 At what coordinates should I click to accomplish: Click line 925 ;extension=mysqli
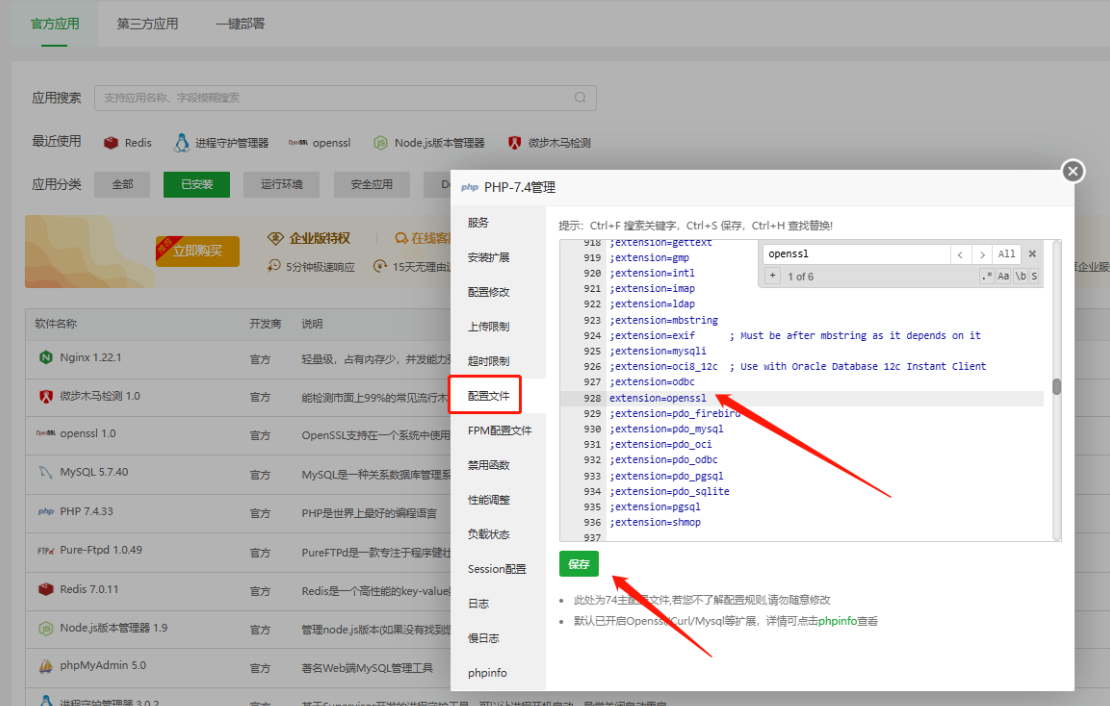658,351
